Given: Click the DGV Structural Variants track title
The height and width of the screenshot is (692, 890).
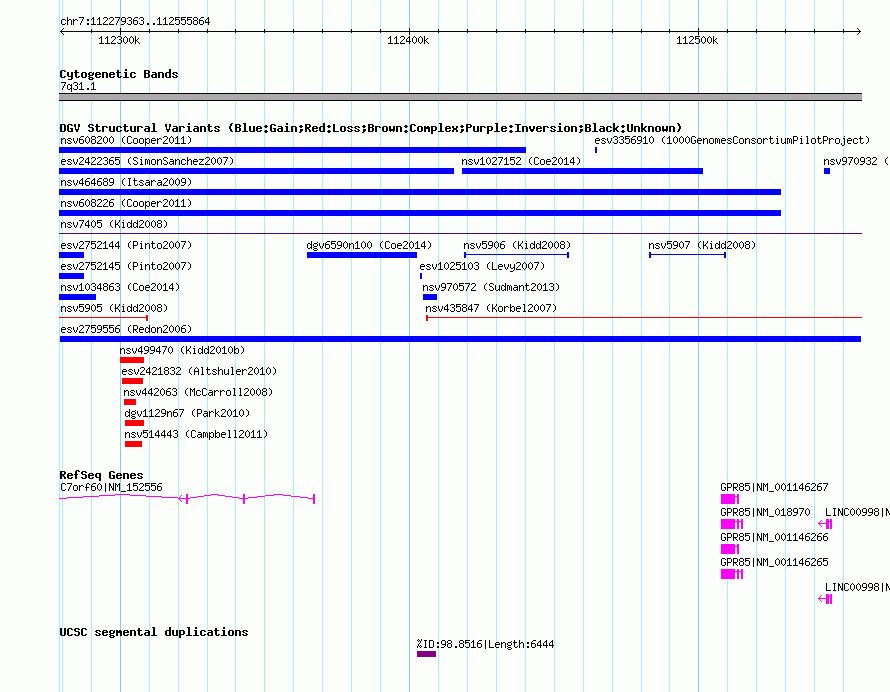Looking at the screenshot, I should tap(371, 128).
